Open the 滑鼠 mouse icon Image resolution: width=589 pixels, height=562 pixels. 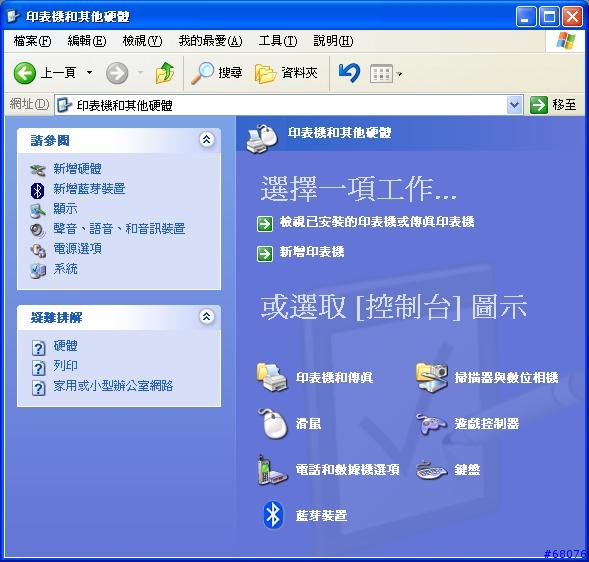point(273,424)
